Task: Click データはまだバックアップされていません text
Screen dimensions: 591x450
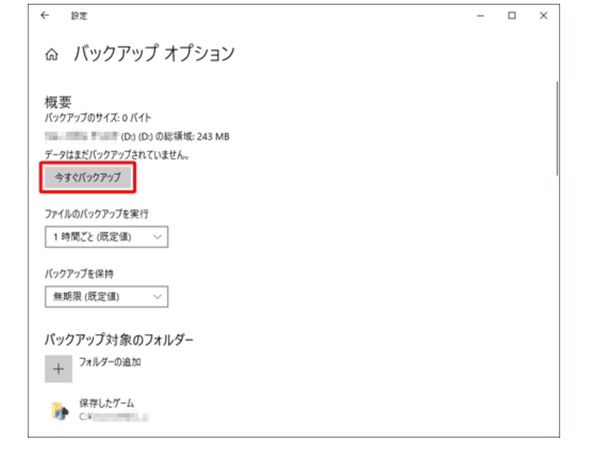Action: 117,155
